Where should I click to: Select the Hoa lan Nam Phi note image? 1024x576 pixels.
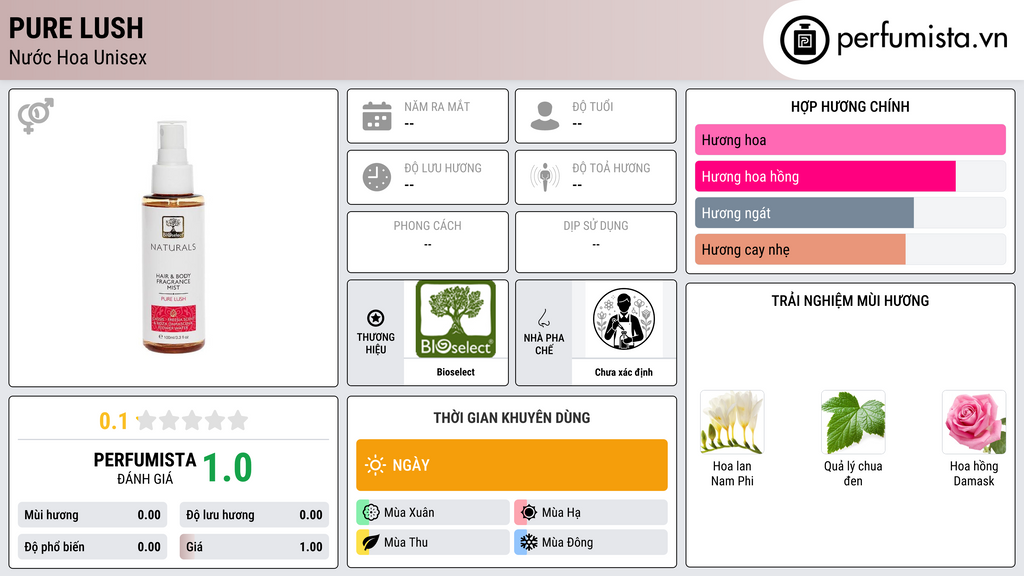pyautogui.click(x=732, y=423)
